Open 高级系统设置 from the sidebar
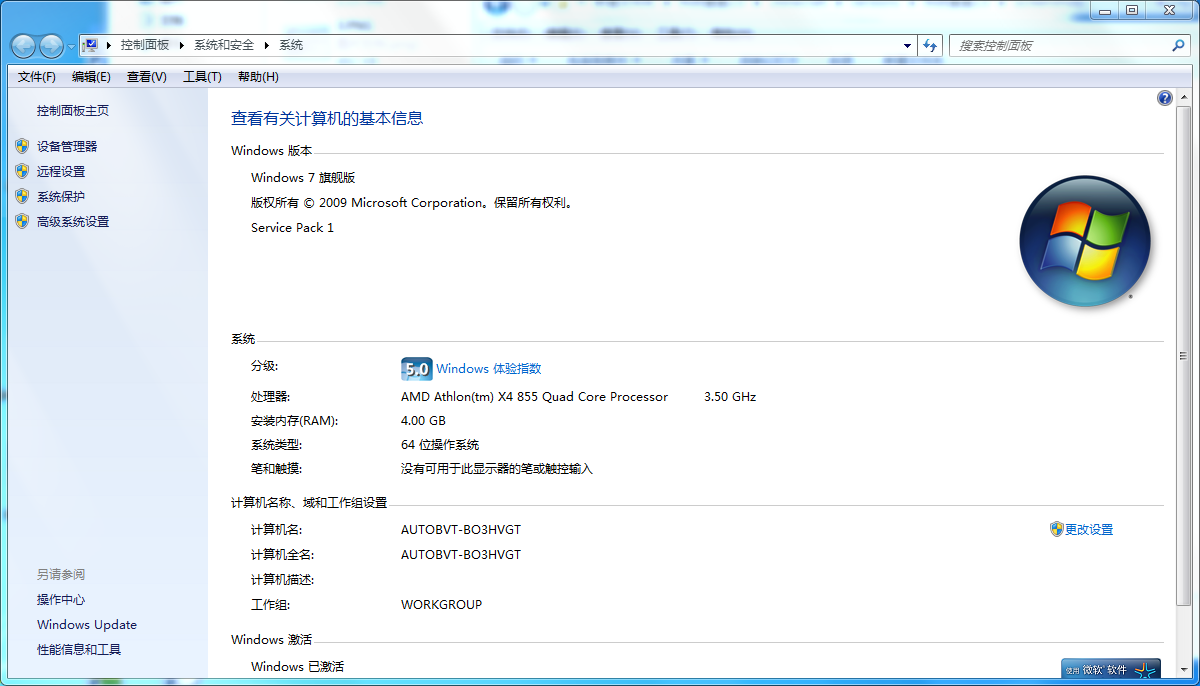This screenshot has width=1200, height=686. [73, 221]
